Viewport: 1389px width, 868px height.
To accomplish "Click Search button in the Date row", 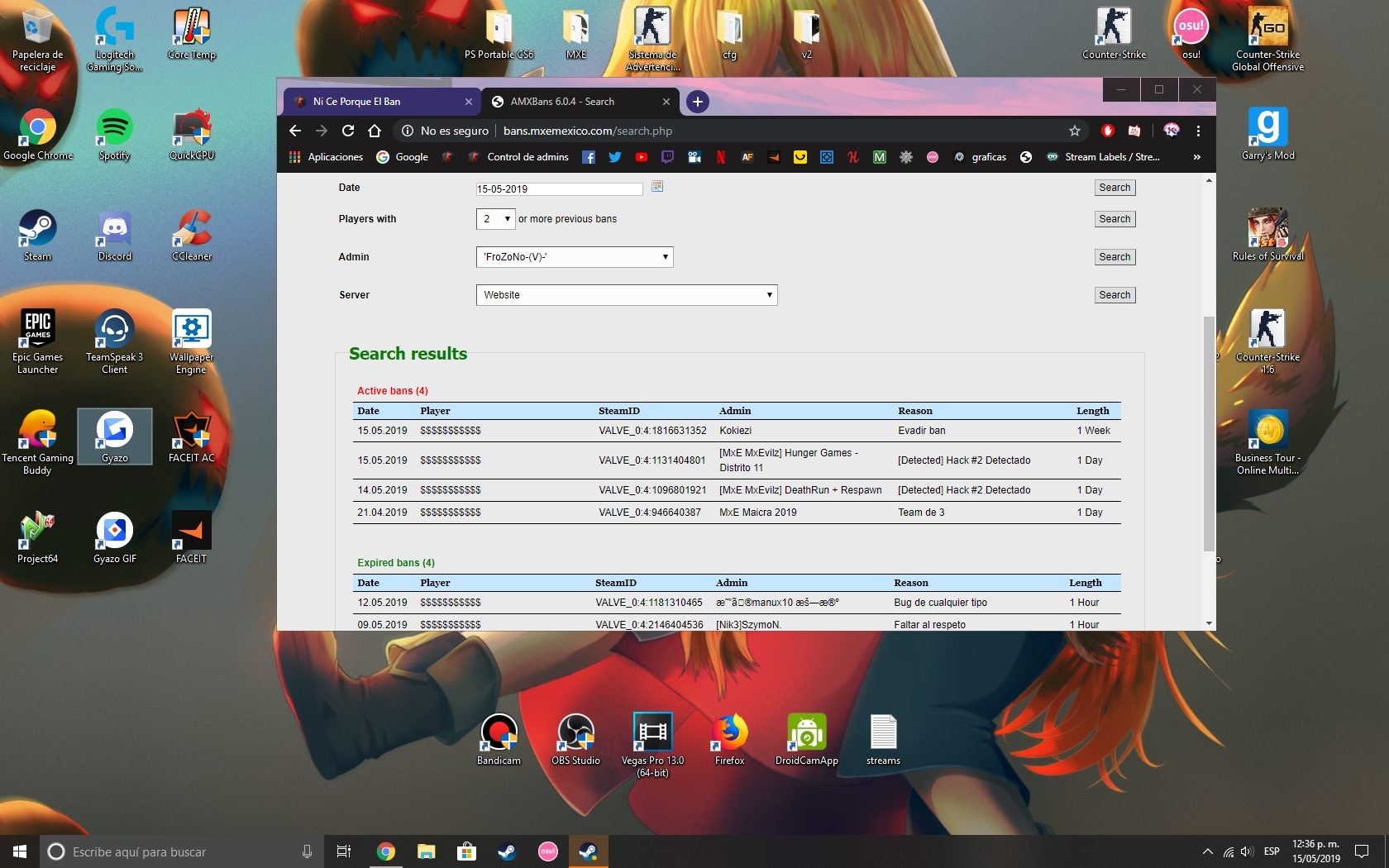I will tap(1115, 188).
